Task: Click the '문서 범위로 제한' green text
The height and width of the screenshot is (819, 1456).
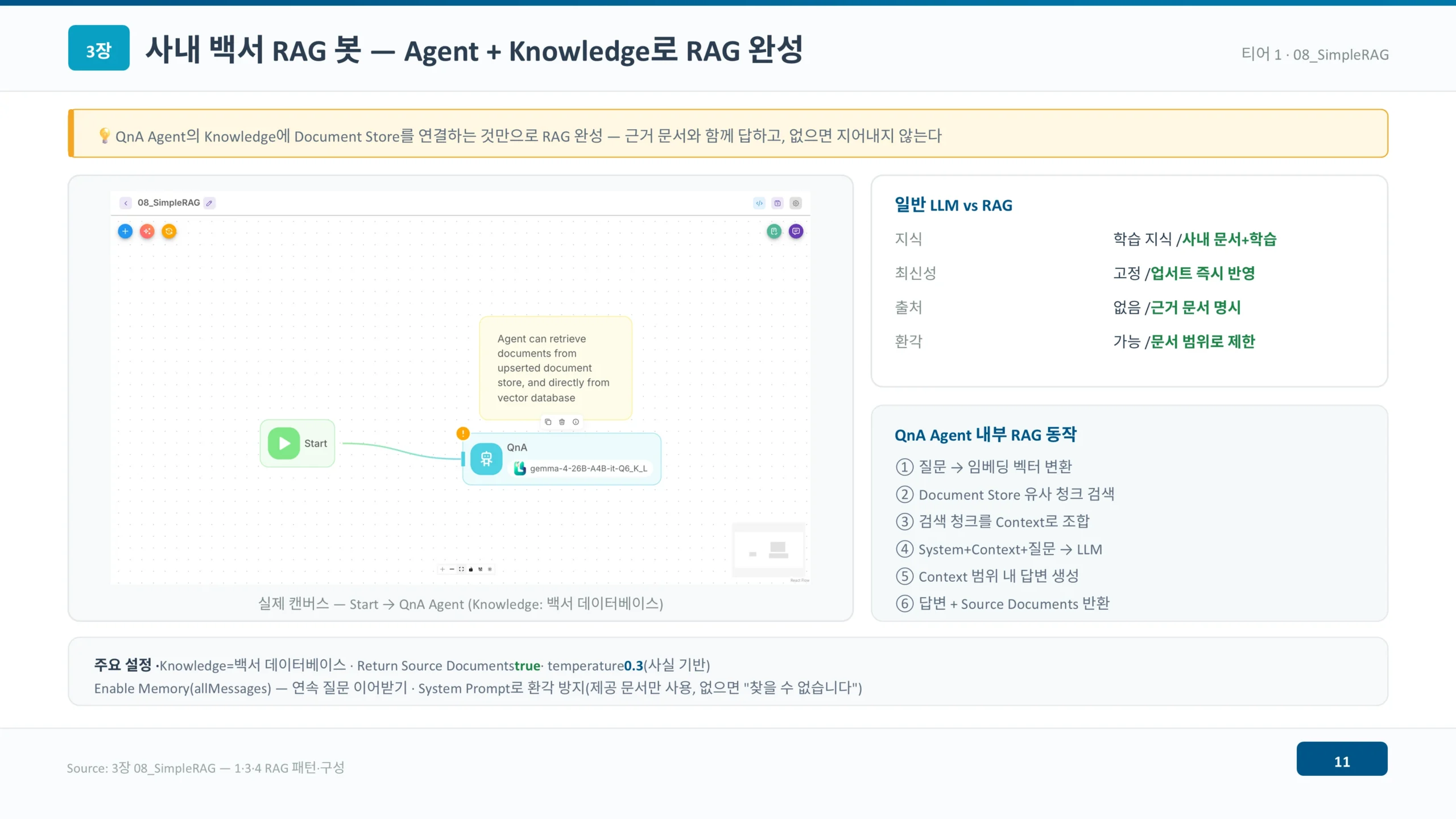Action: [1202, 342]
